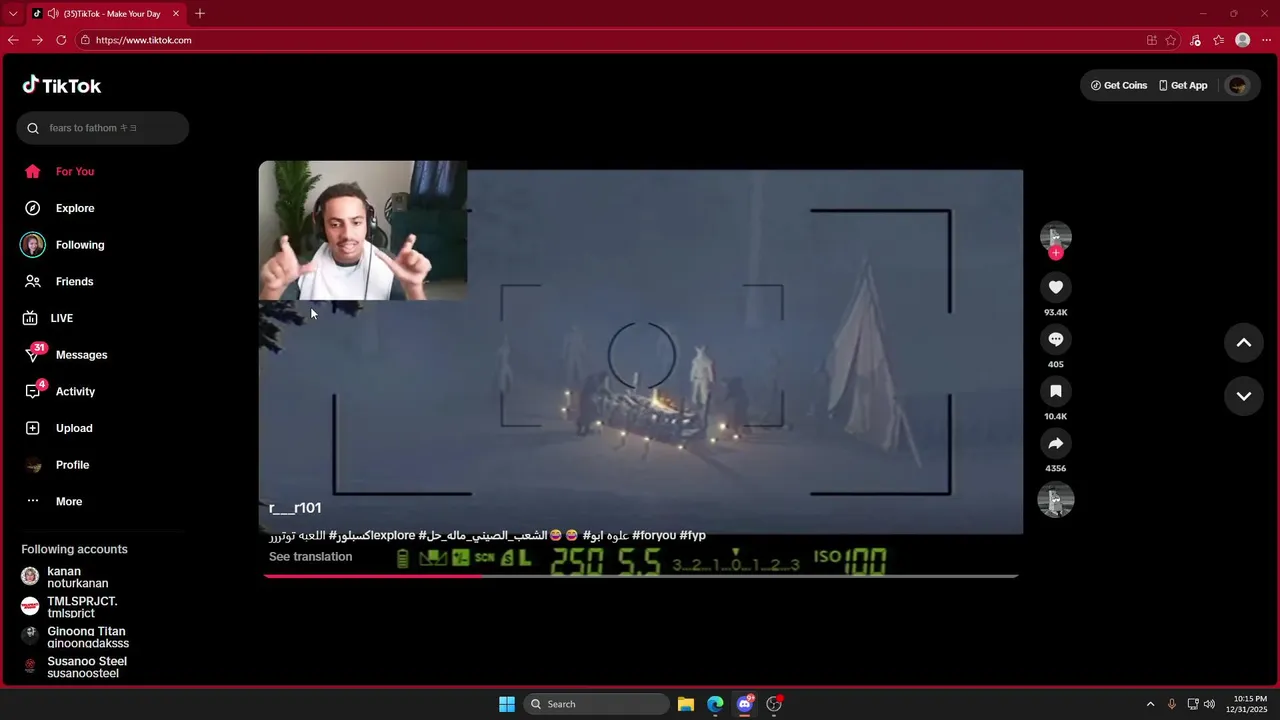Click Get Coins button
1280x720 pixels.
(1119, 85)
